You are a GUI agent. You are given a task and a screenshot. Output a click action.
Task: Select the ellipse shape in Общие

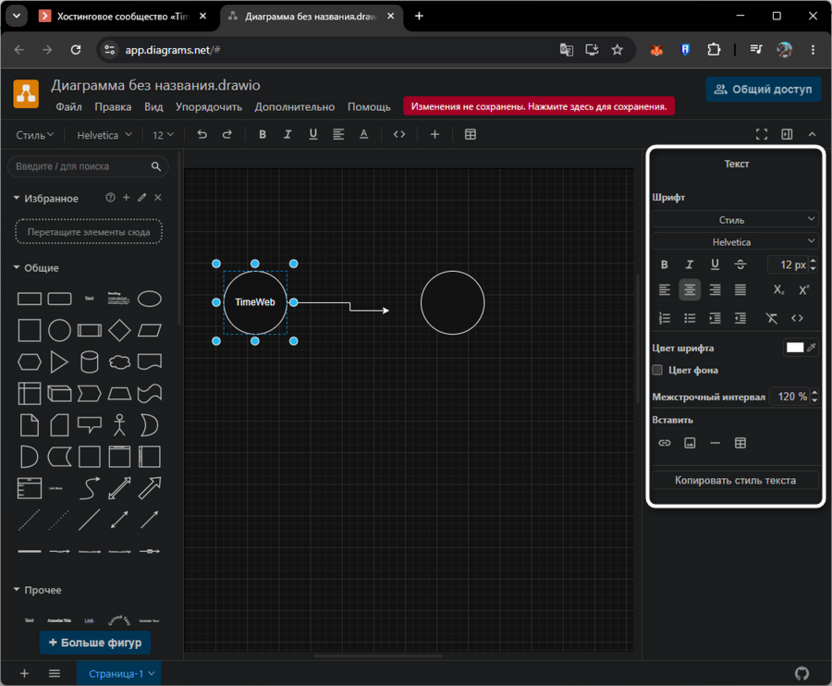[x=150, y=299]
